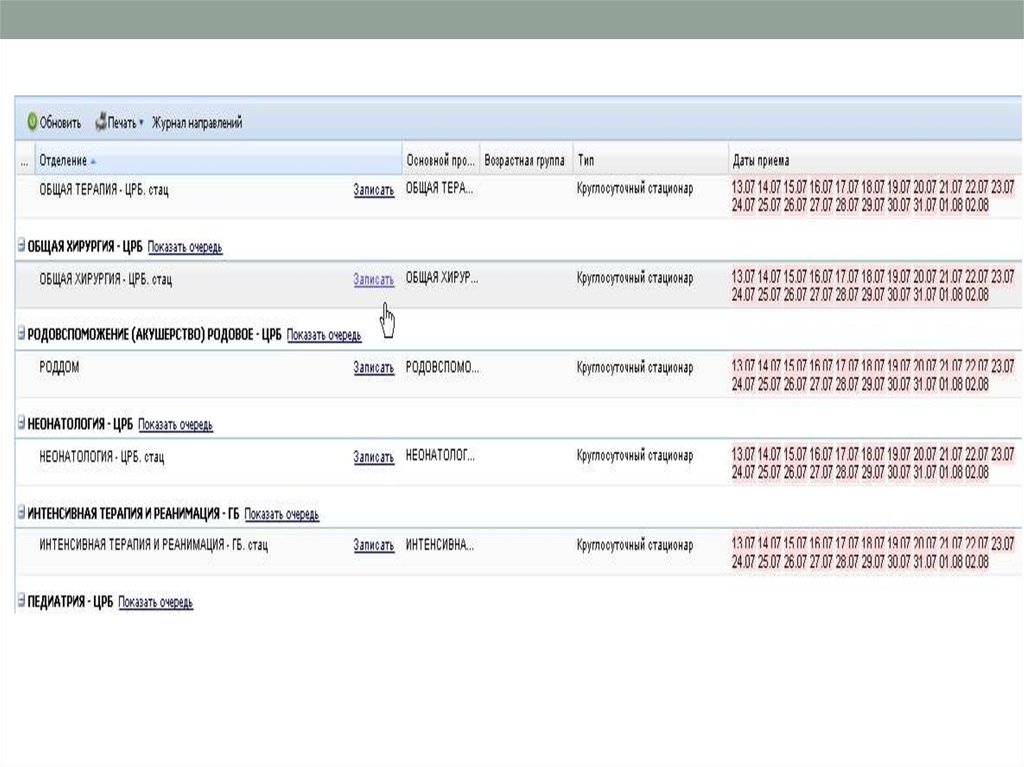
Task: Click the Даты приема column header
Action: (760, 161)
